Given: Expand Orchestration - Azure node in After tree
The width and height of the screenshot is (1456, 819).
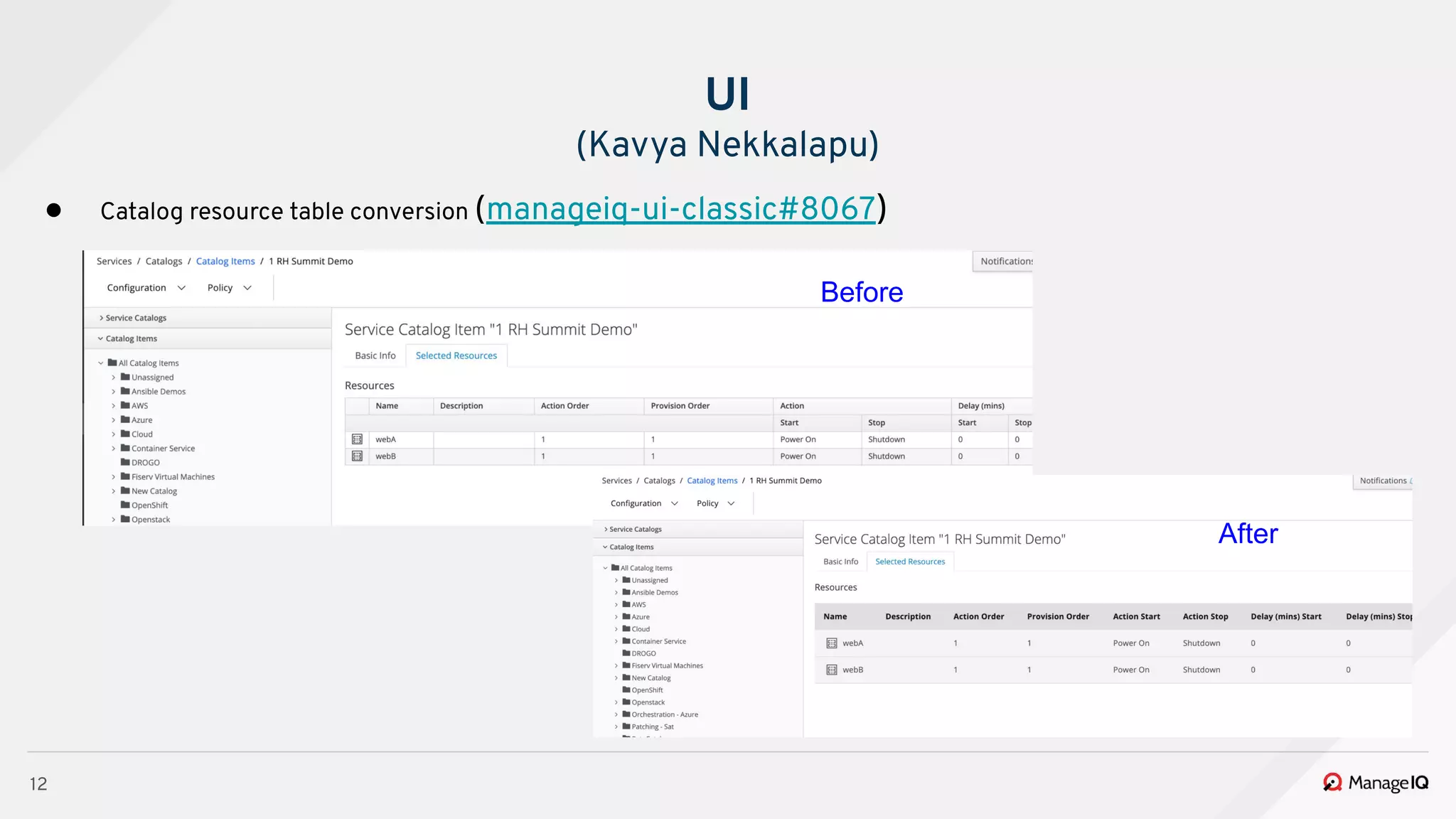Looking at the screenshot, I should tap(616, 714).
